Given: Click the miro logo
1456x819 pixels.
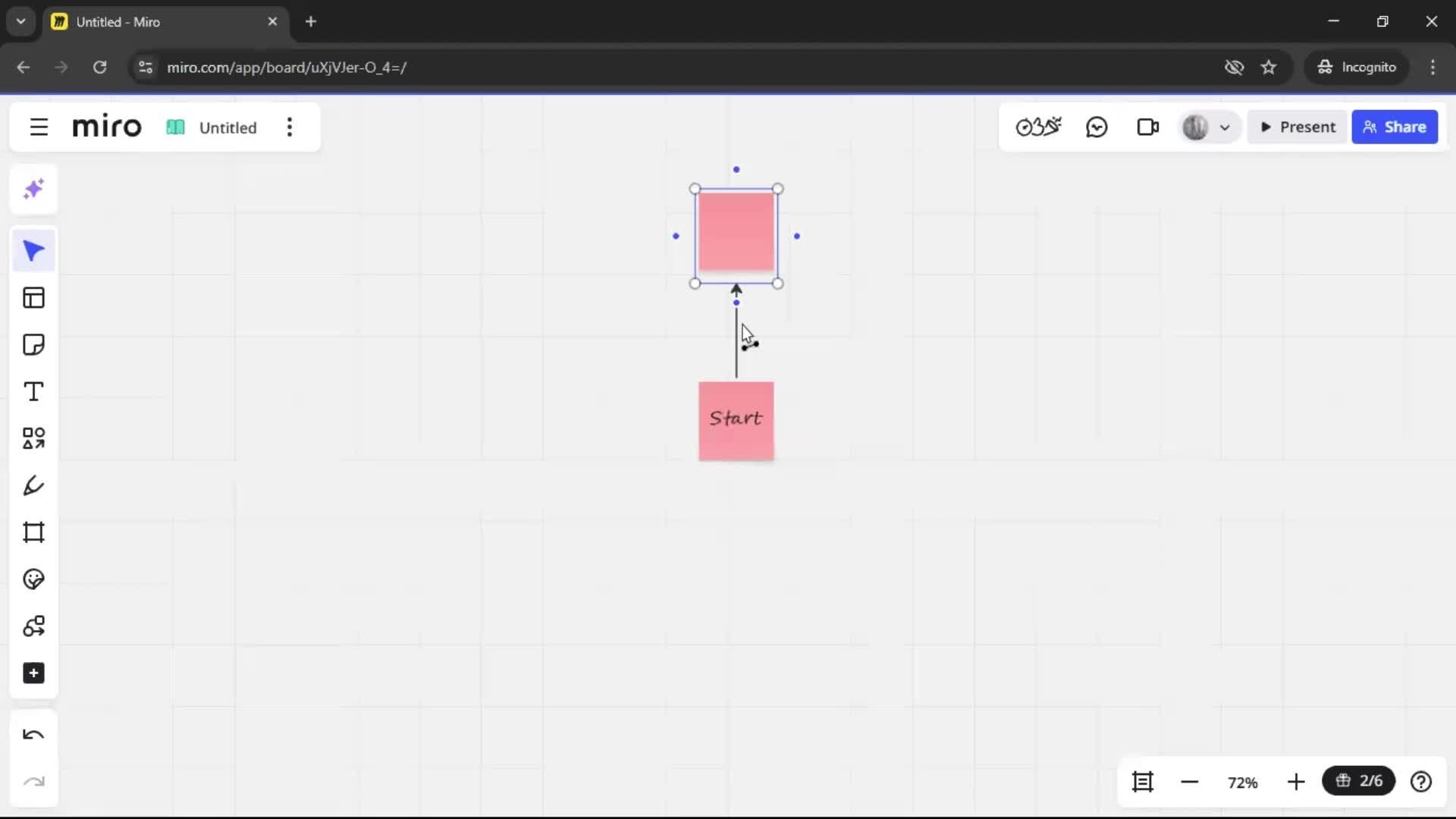Looking at the screenshot, I should pos(107,127).
